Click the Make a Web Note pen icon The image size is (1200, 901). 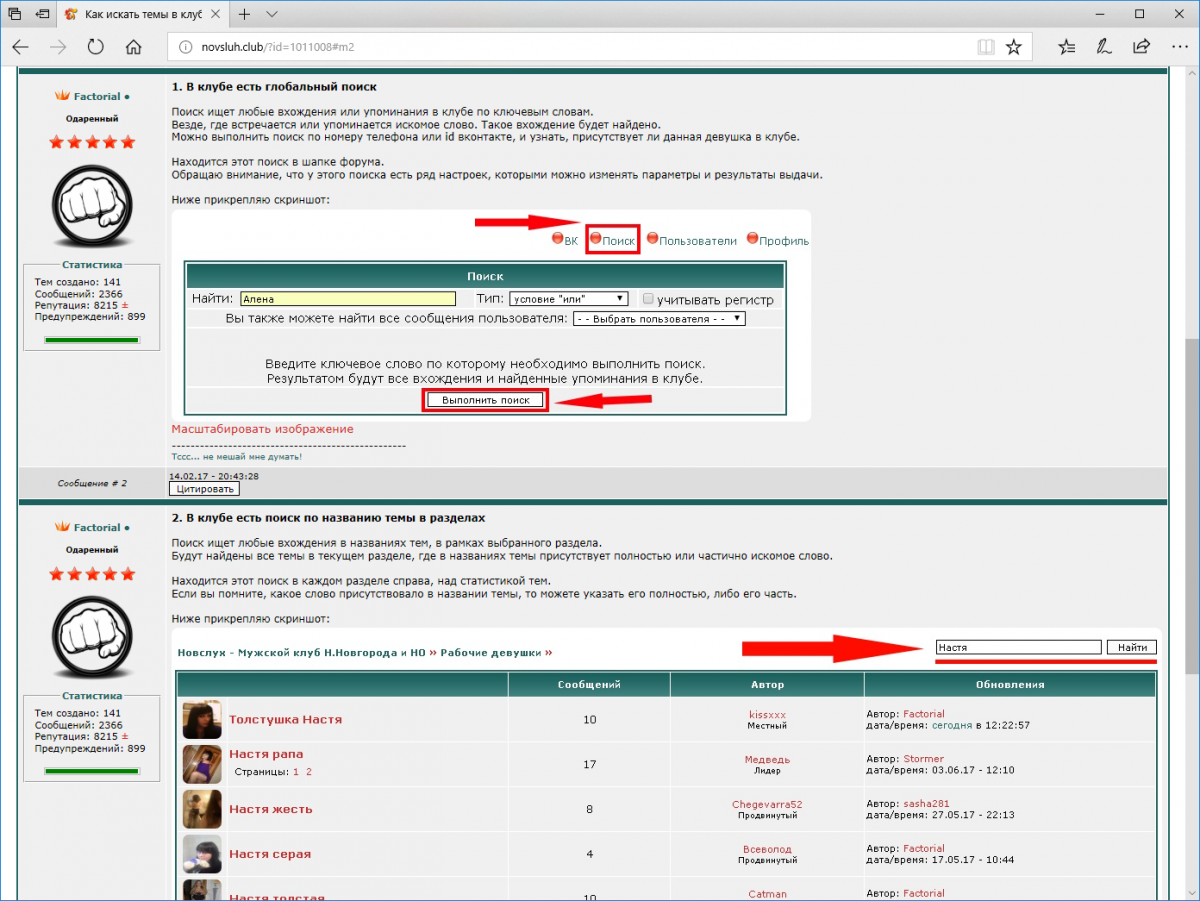pyautogui.click(x=1104, y=47)
